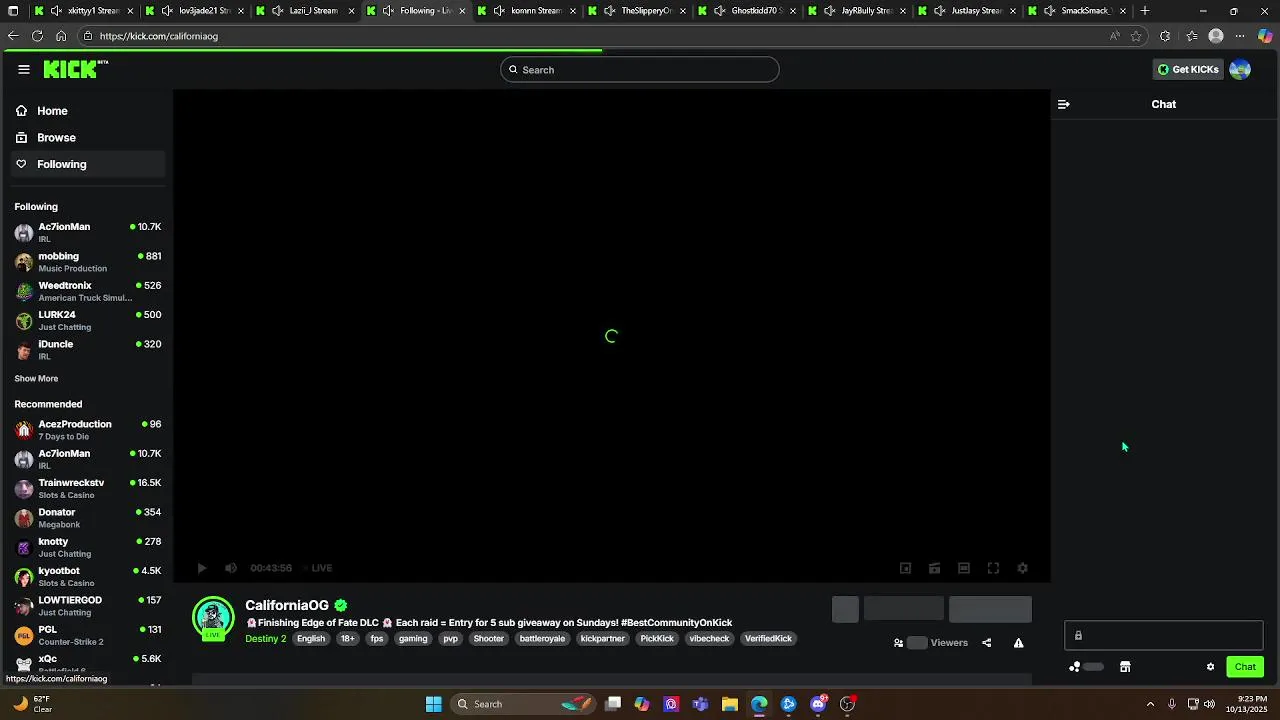Viewport: 1280px width, 720px height.
Task: Go to browser home page
Action: pyautogui.click(x=61, y=36)
